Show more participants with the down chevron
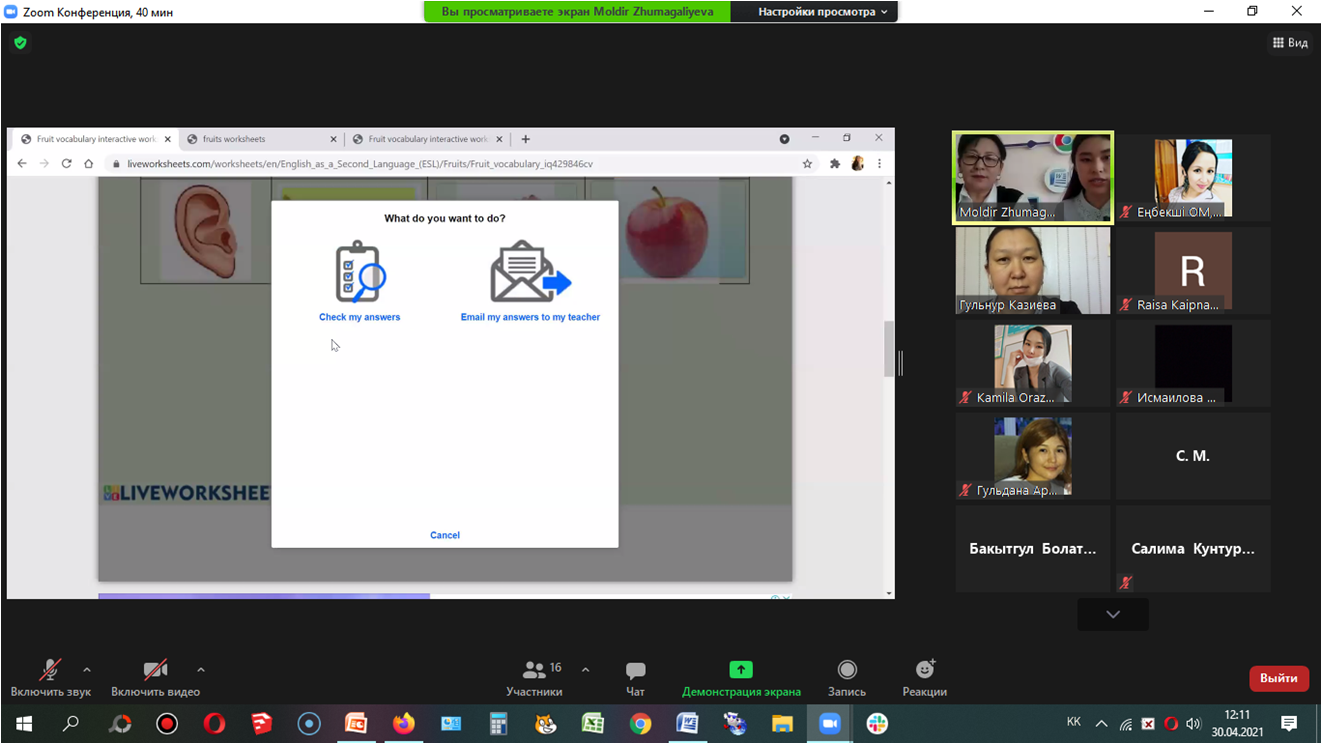Image resolution: width=1322 pixels, height=744 pixels. pyautogui.click(x=1112, y=614)
